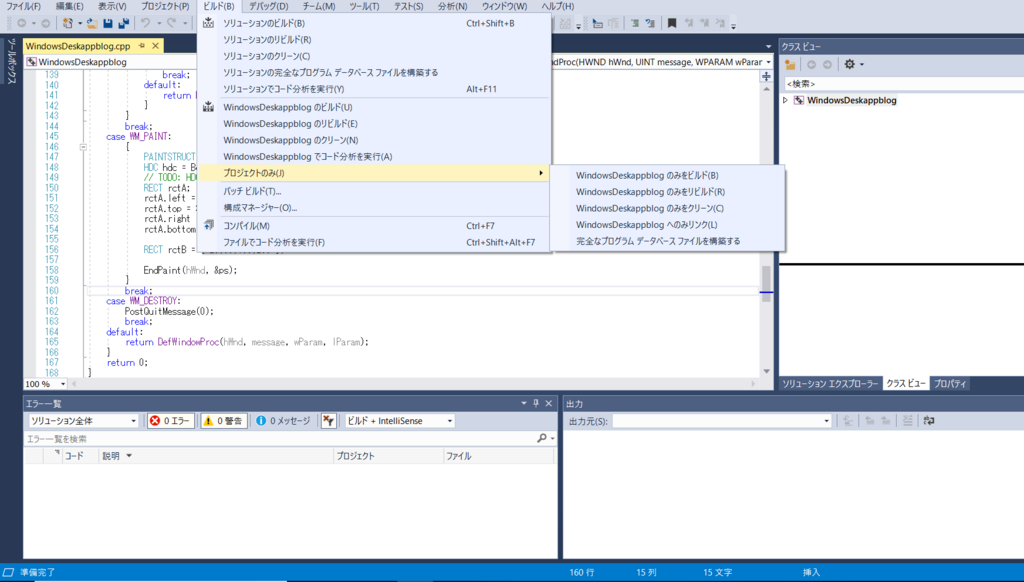Image resolution: width=1024 pixels, height=582 pixels.
Task: Click the ファイル column header in error list
Action: [x=499, y=456]
